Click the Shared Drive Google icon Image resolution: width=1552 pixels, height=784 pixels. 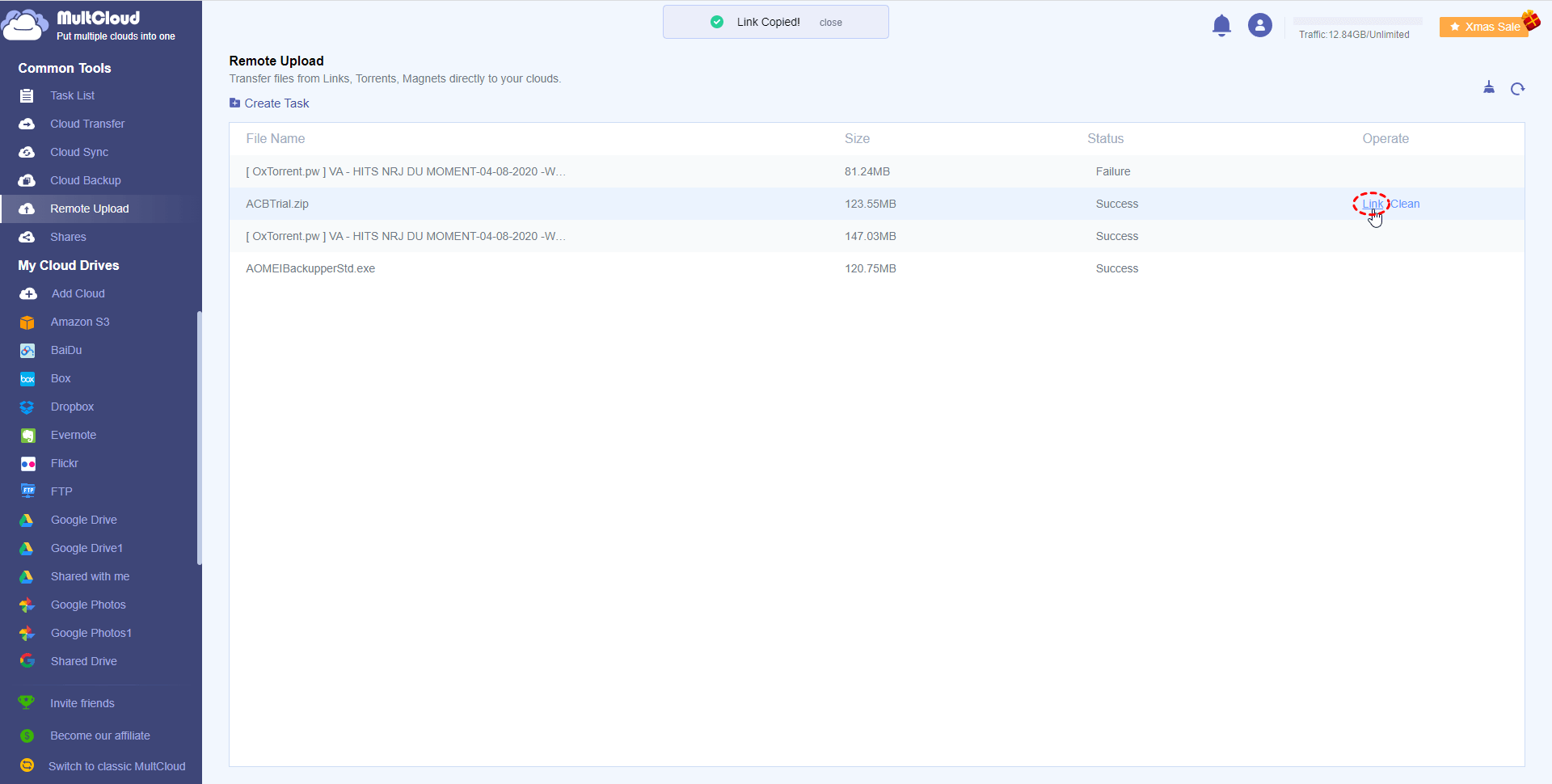click(x=27, y=661)
